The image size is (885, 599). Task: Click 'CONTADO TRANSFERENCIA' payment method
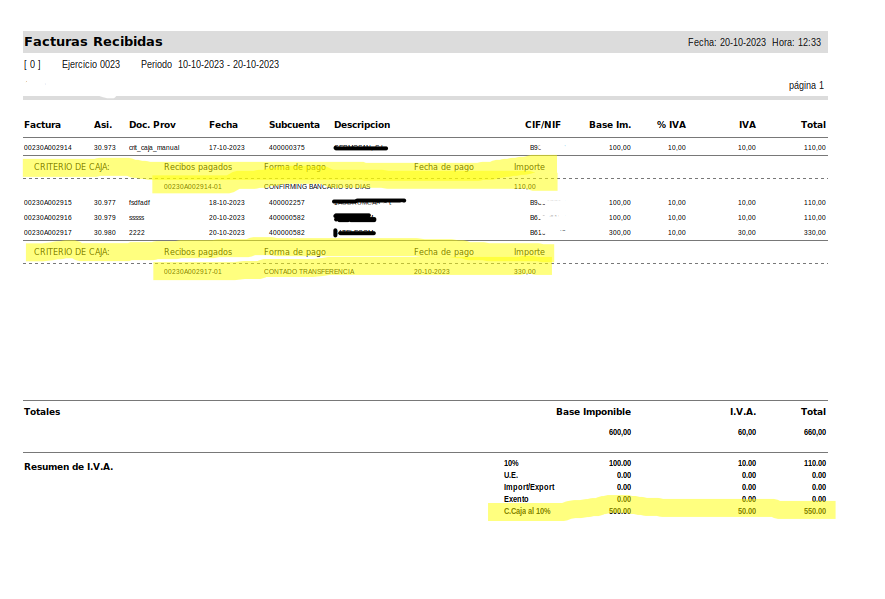309,272
